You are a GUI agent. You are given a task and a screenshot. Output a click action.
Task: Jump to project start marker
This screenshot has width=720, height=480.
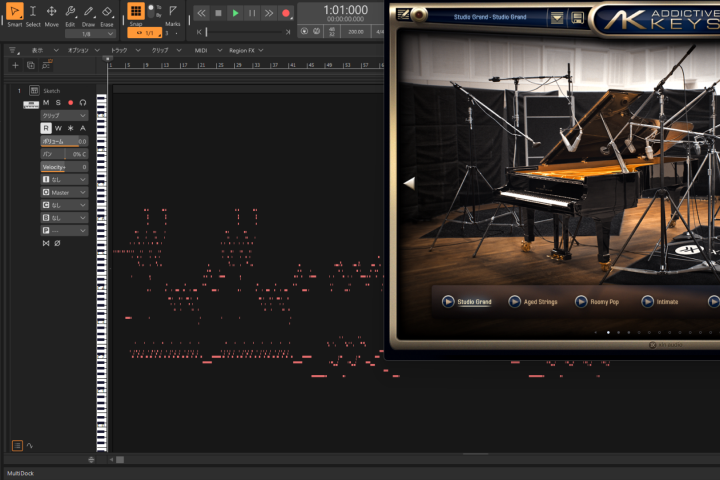click(x=199, y=32)
